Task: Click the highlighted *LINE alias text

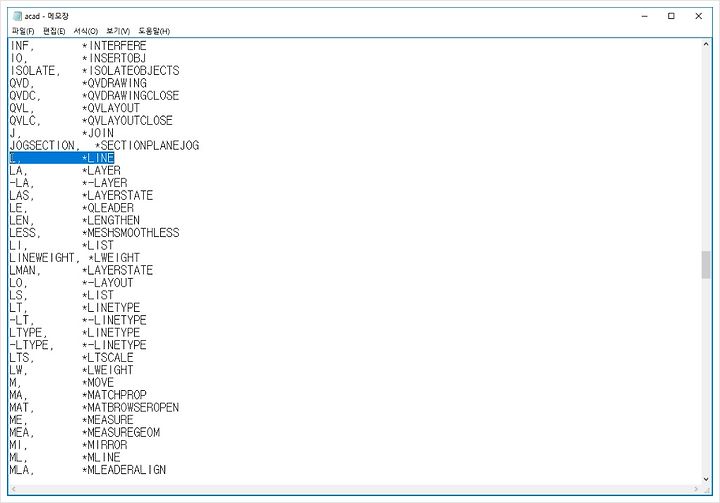Action: point(98,158)
